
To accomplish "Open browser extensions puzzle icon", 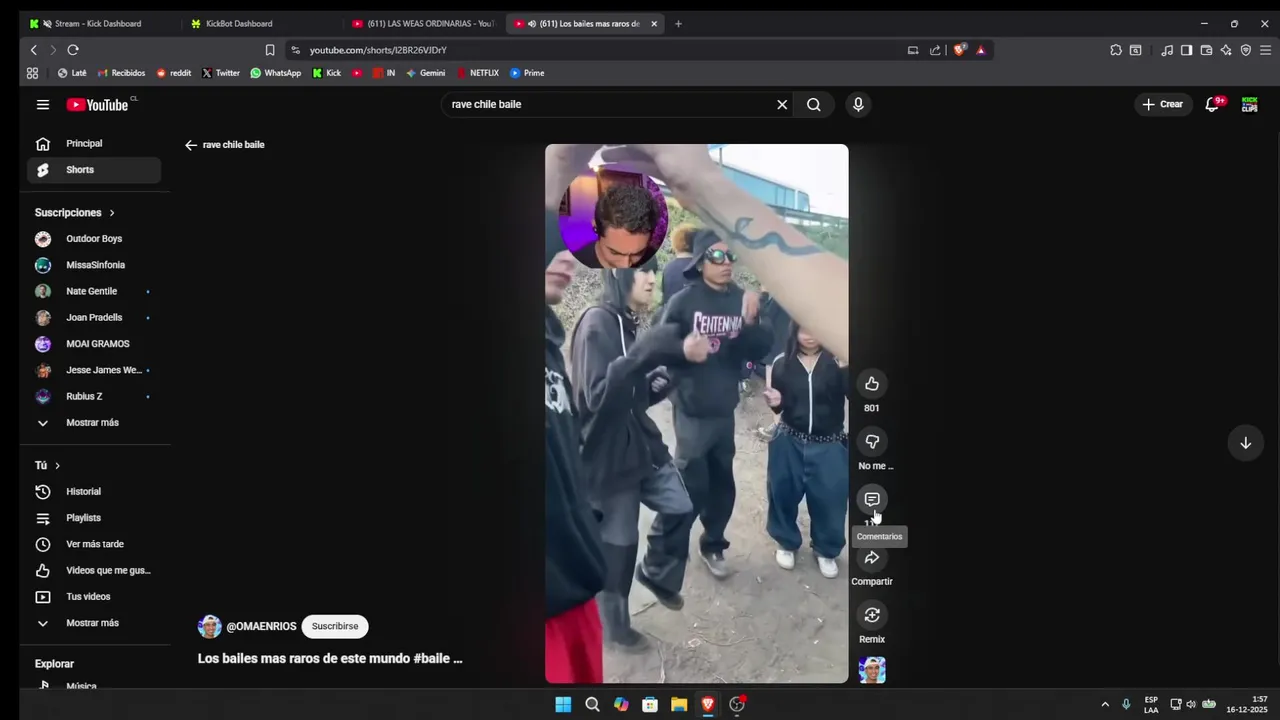I will click(x=1116, y=50).
